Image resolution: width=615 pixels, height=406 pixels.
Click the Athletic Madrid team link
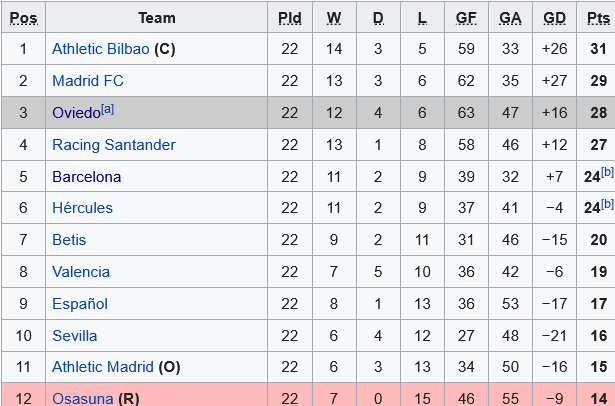point(103,367)
